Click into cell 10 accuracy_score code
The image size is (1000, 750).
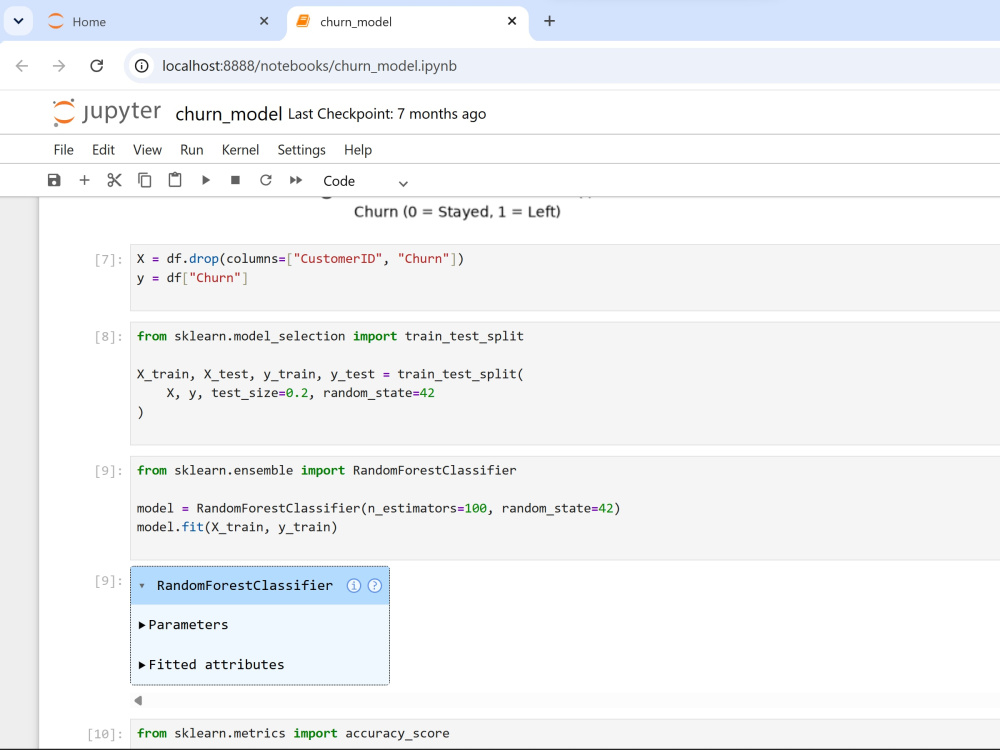tap(564, 733)
